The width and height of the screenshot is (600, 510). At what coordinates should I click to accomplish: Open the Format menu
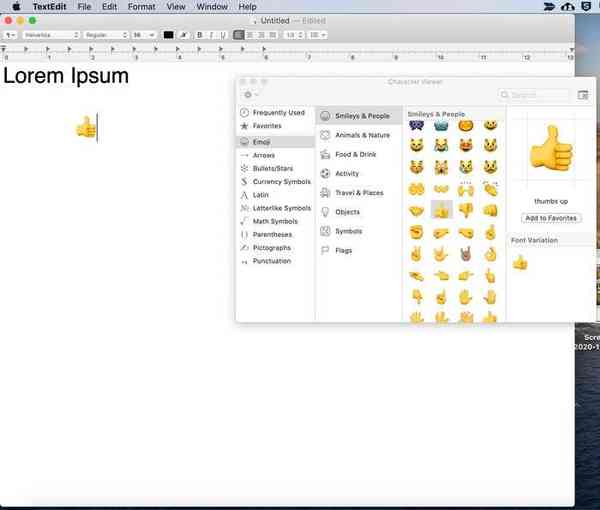[x=141, y=6]
